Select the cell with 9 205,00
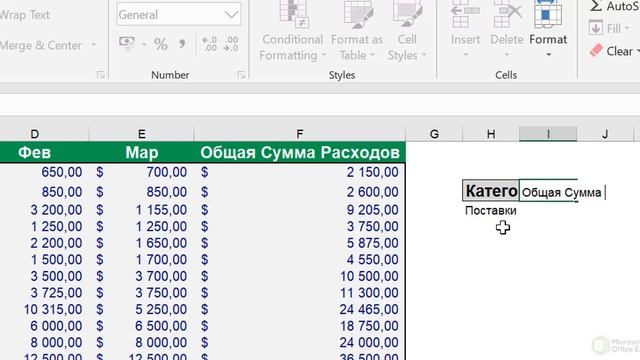This screenshot has height=360, width=640. click(300, 210)
